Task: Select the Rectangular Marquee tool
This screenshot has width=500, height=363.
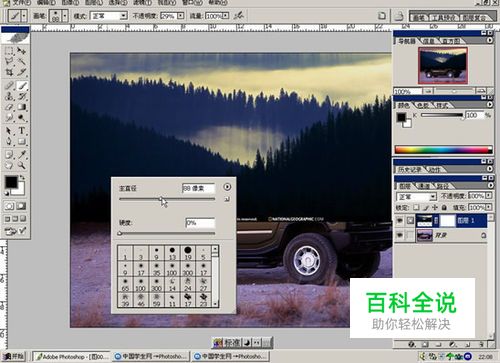Action: [9, 51]
